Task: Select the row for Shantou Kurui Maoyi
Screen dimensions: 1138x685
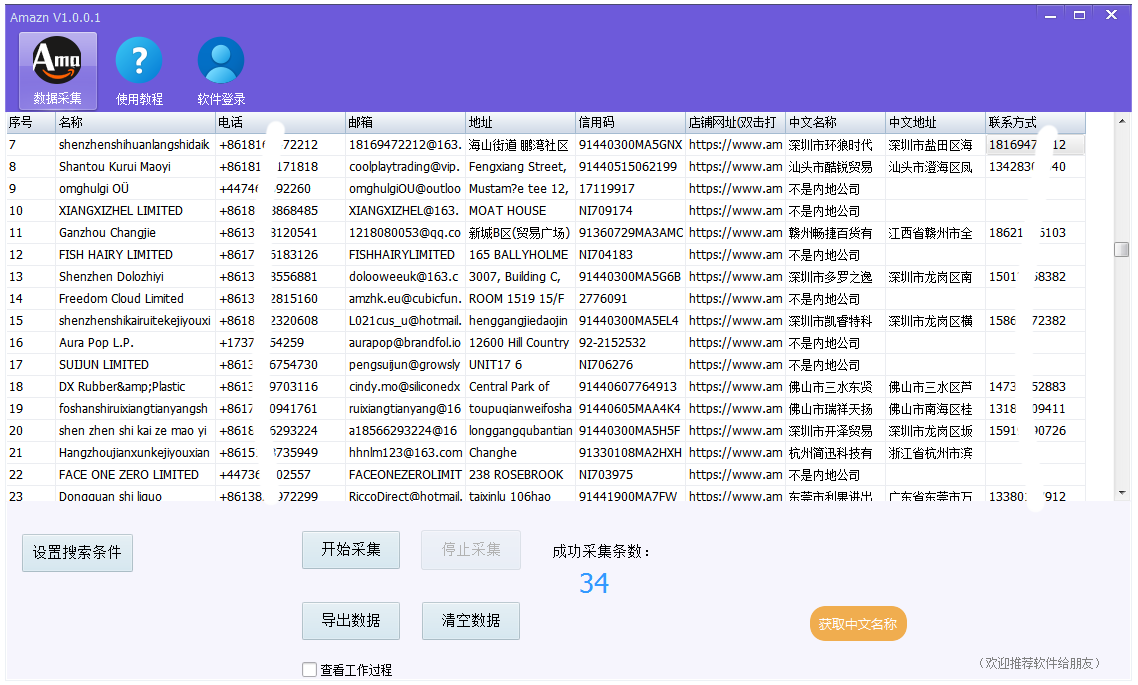Action: 114,167
